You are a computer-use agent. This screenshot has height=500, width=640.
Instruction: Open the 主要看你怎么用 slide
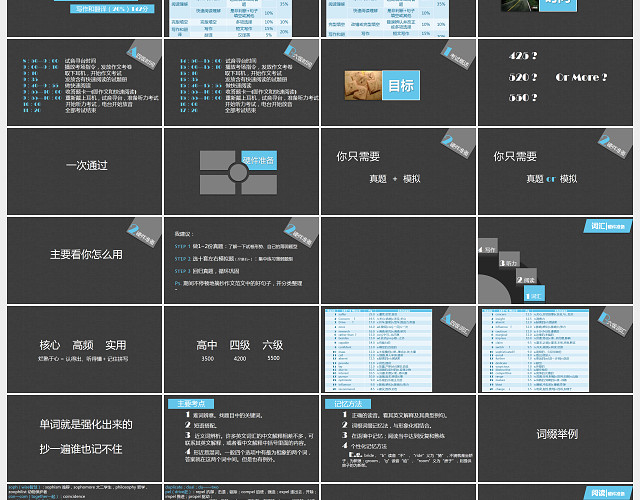click(84, 260)
